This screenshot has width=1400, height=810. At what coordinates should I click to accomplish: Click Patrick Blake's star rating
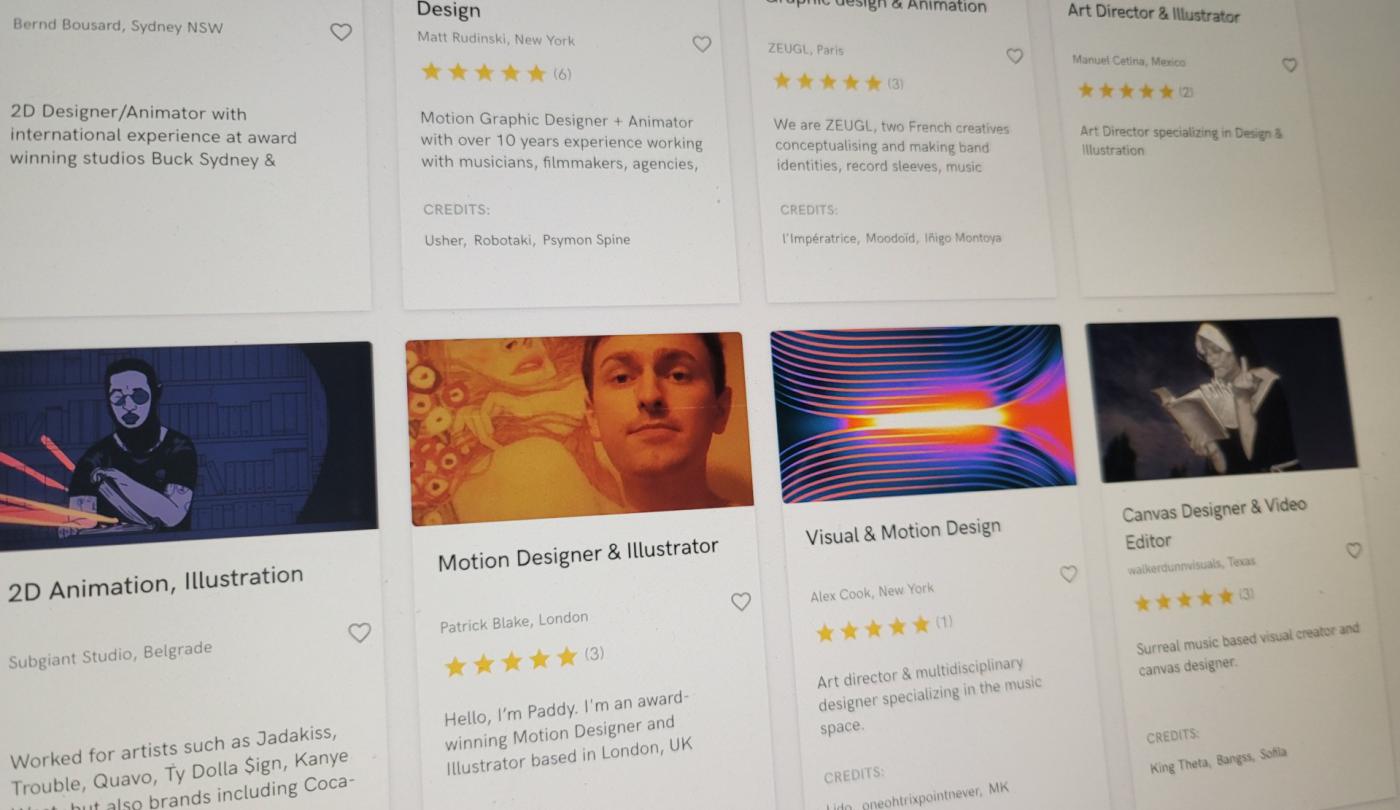coord(524,660)
